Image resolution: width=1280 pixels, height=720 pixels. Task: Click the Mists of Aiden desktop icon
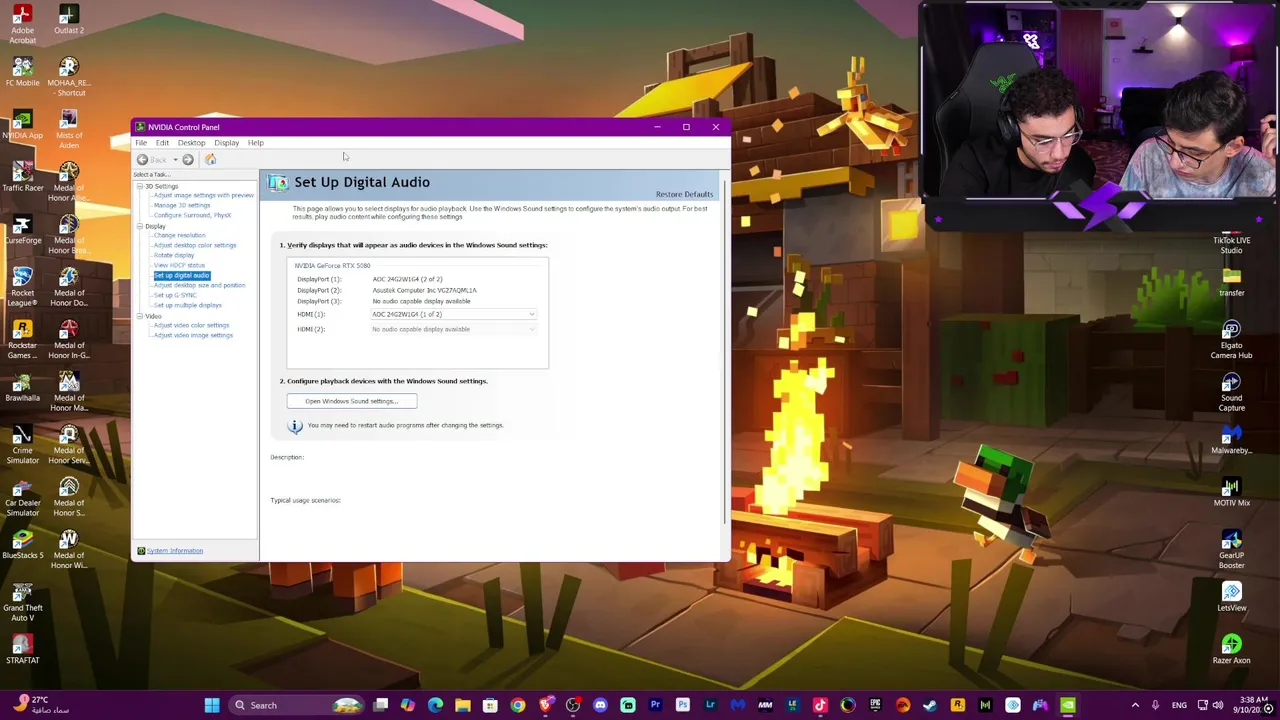pyautogui.click(x=69, y=129)
